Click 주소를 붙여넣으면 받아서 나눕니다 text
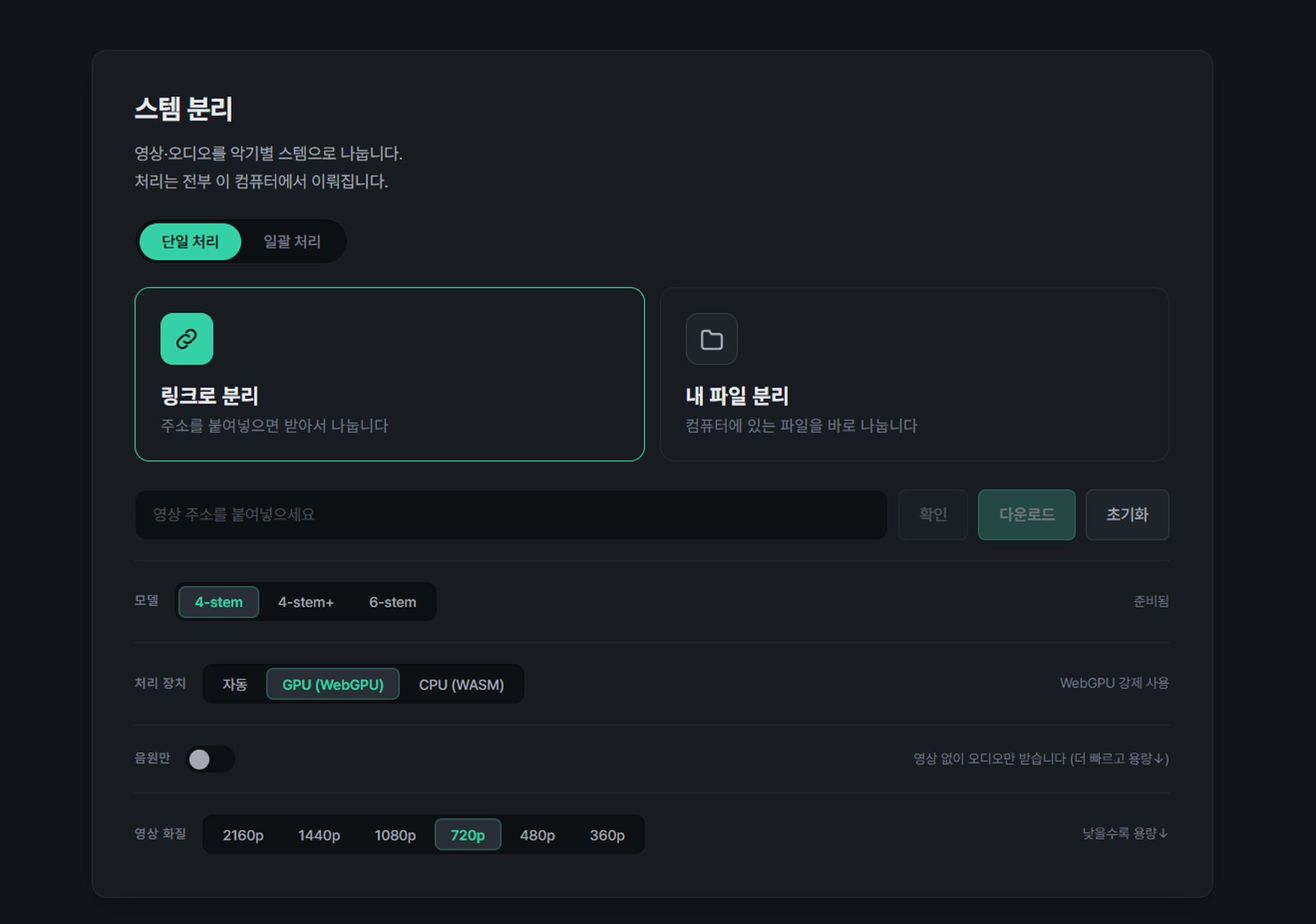The height and width of the screenshot is (924, 1316). [x=274, y=426]
